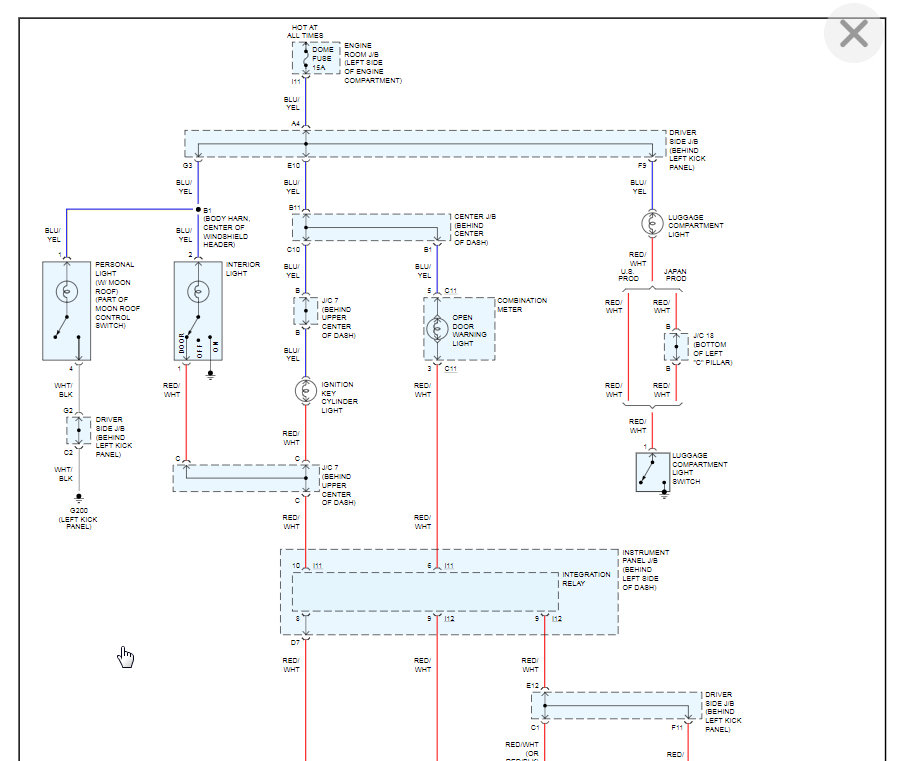Viewport: 903px width, 761px height.
Task: Click the 'F9' connector label
Action: [x=642, y=165]
